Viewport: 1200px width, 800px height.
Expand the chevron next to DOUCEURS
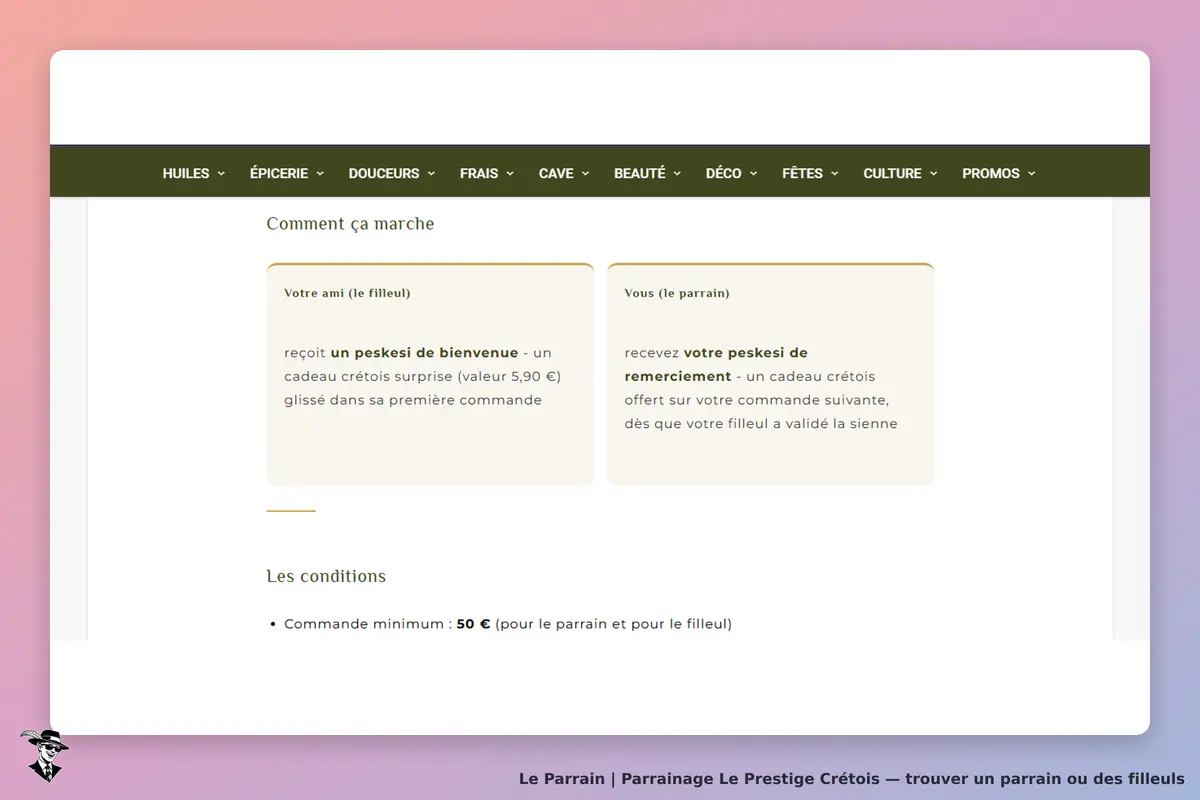[431, 174]
